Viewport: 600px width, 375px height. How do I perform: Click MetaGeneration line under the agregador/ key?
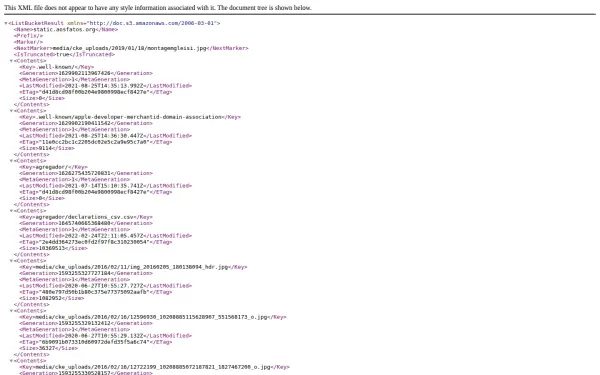click(75, 179)
